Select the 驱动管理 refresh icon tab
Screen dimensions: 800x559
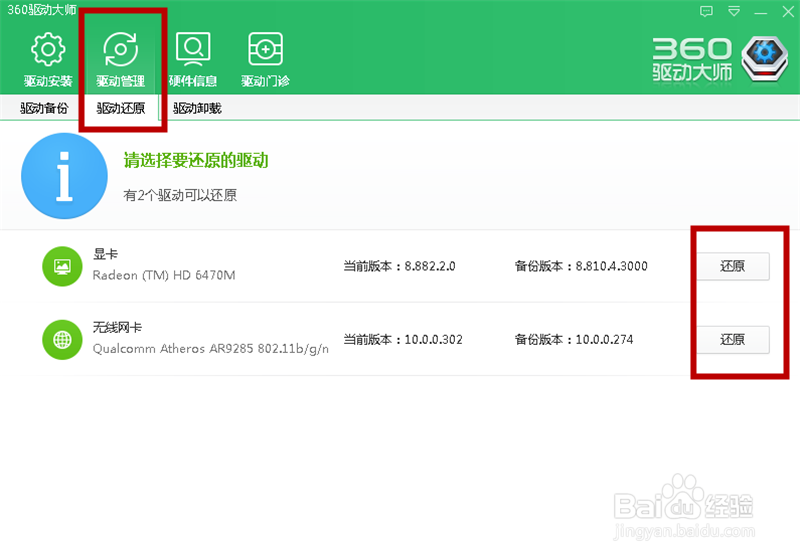(x=120, y=59)
